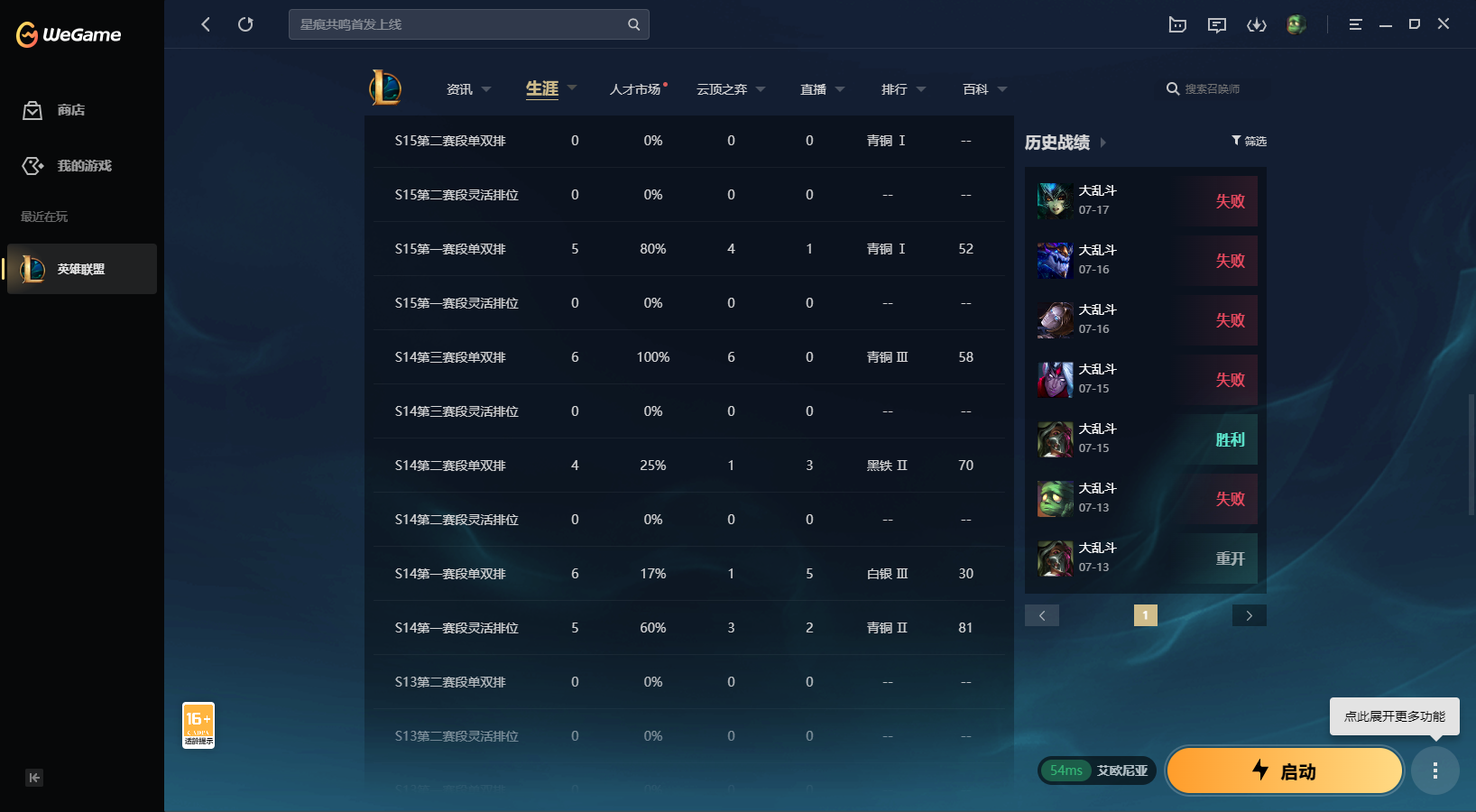1476x812 pixels.
Task: Open the three-dot more functions button
Action: [x=1435, y=770]
